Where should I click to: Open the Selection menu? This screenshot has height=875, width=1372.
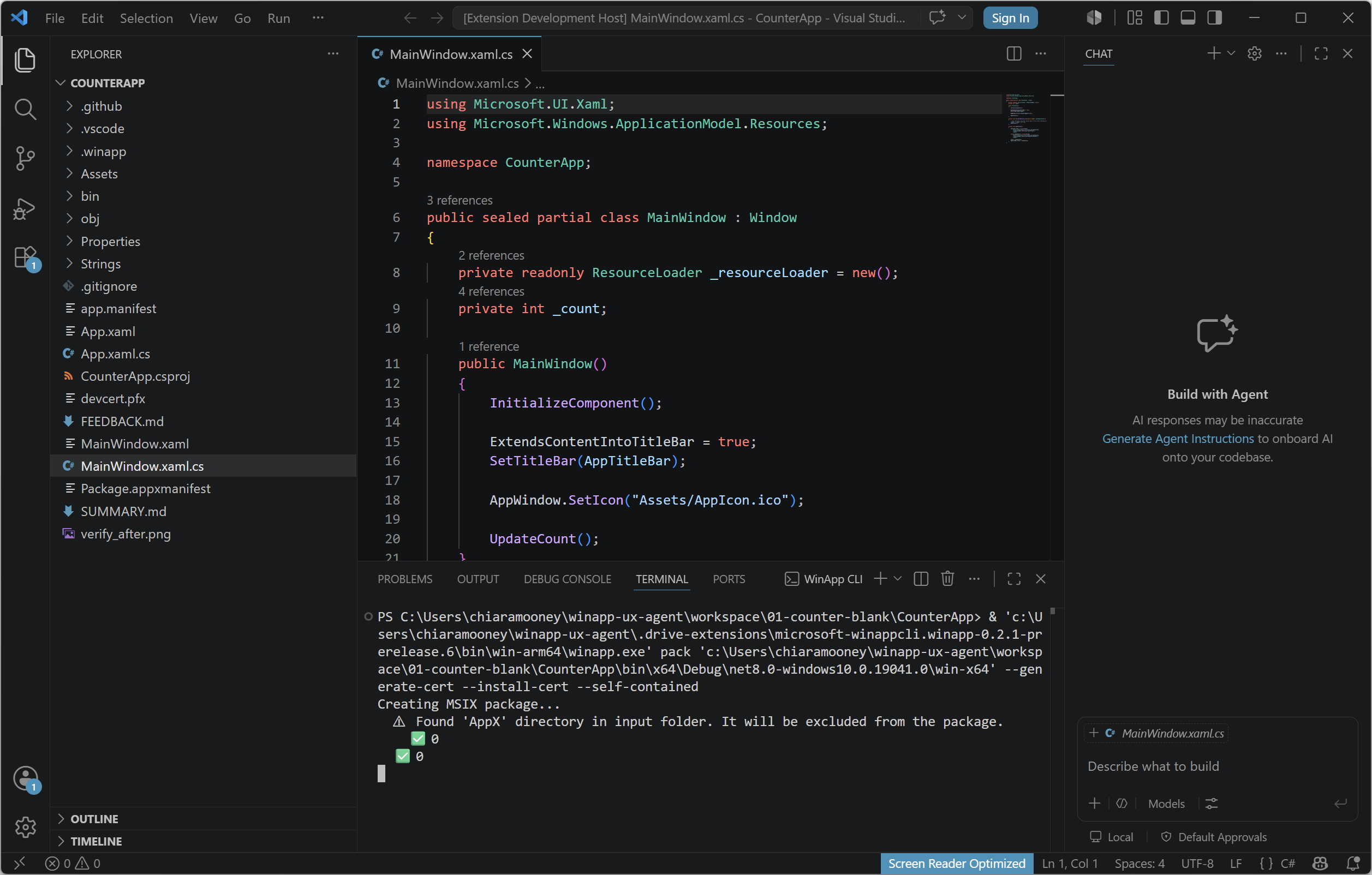tap(146, 17)
